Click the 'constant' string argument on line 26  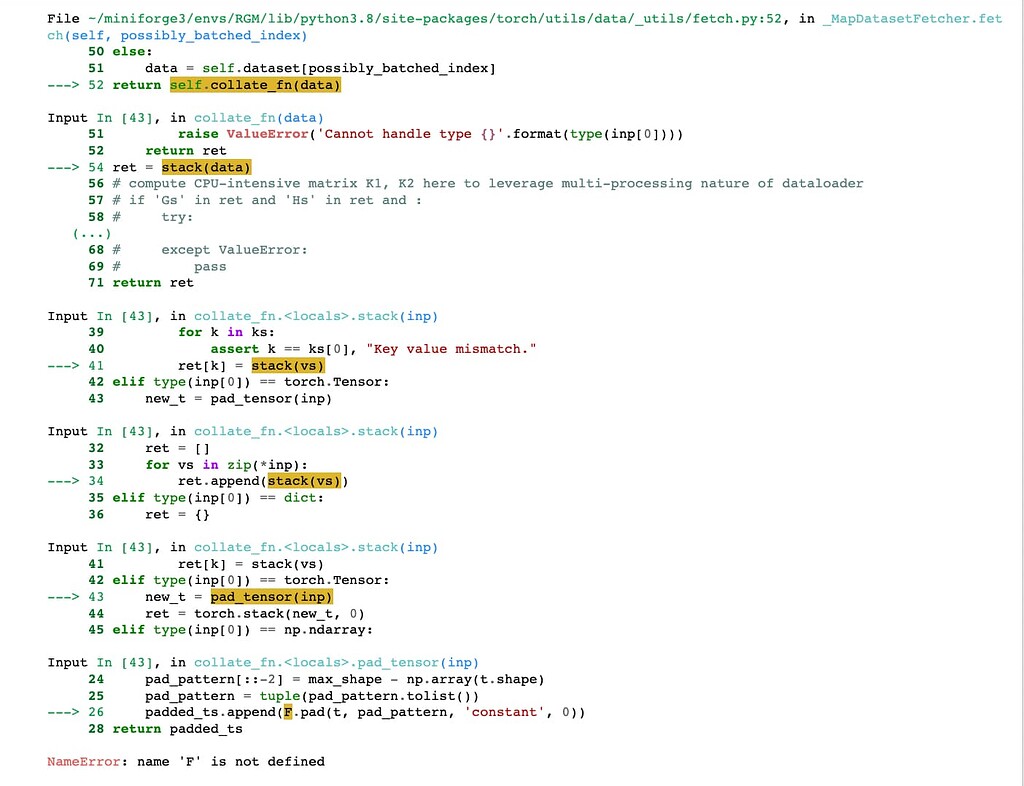click(503, 712)
